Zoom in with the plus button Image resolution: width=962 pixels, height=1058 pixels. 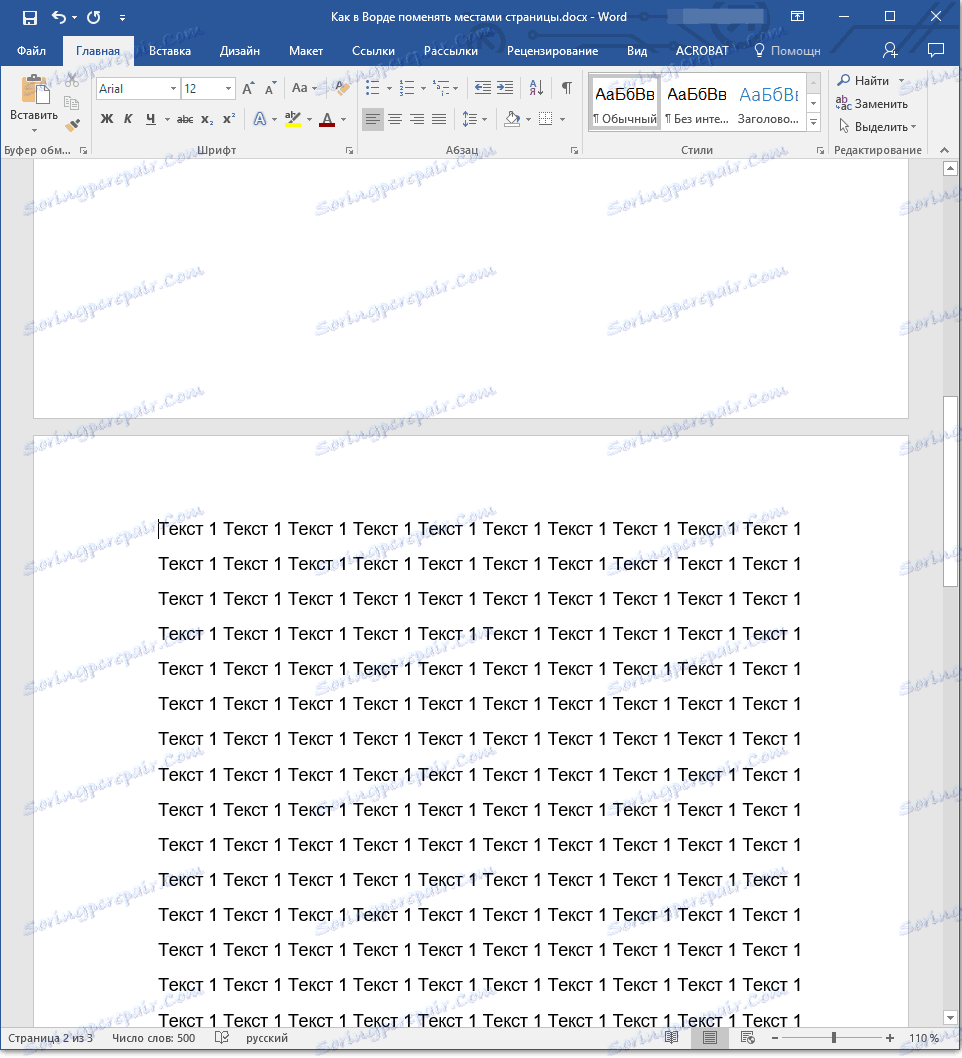click(890, 1038)
